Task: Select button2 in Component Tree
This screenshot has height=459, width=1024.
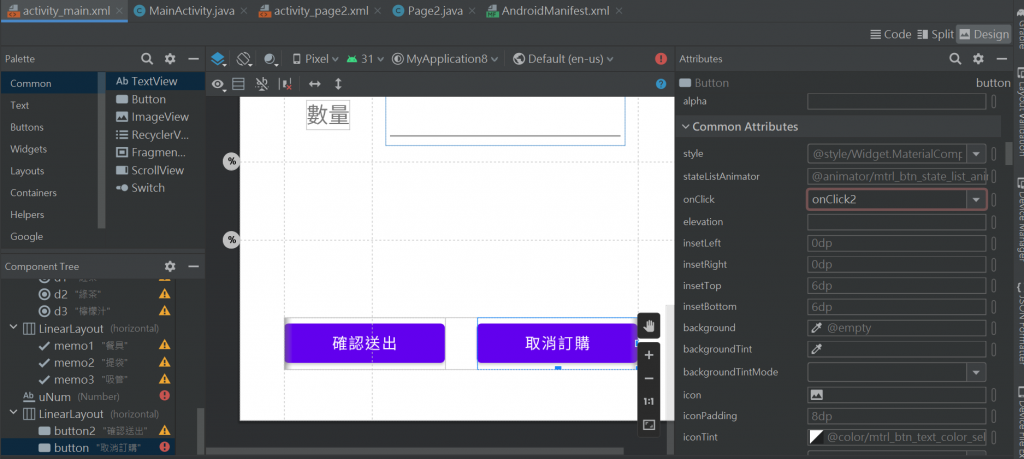Action: point(93,431)
